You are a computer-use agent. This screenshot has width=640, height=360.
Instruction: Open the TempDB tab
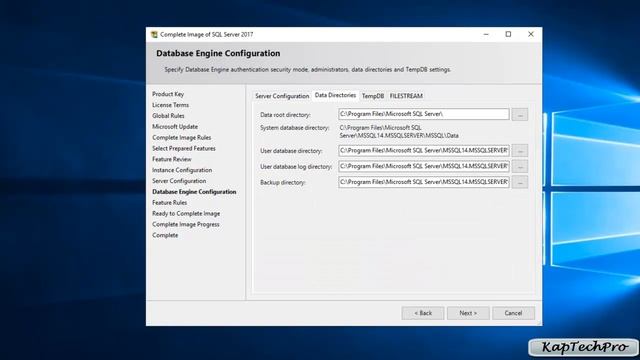[x=373, y=96]
